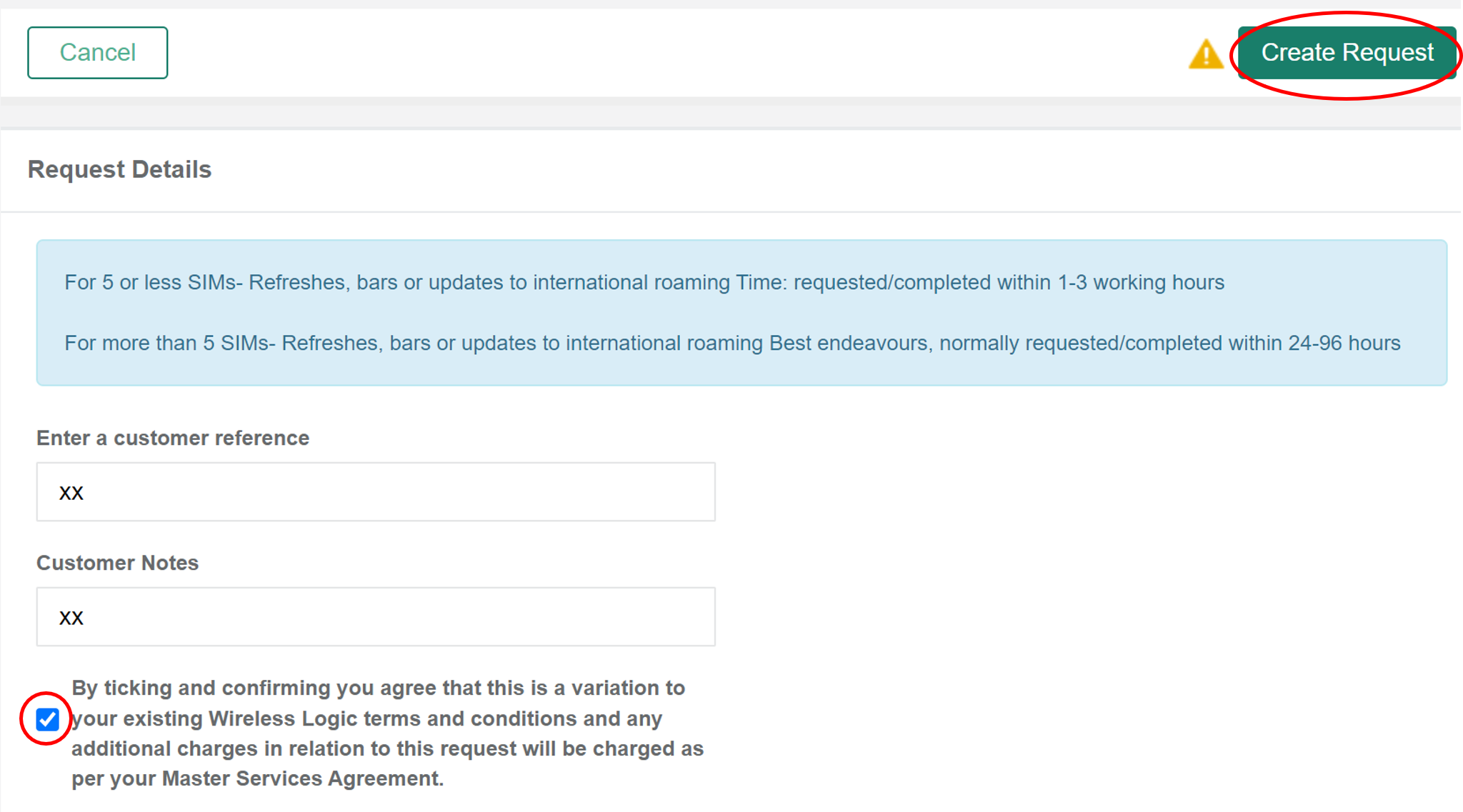Click the yellow warning triangle icon
This screenshot has width=1463, height=812.
click(x=1206, y=54)
